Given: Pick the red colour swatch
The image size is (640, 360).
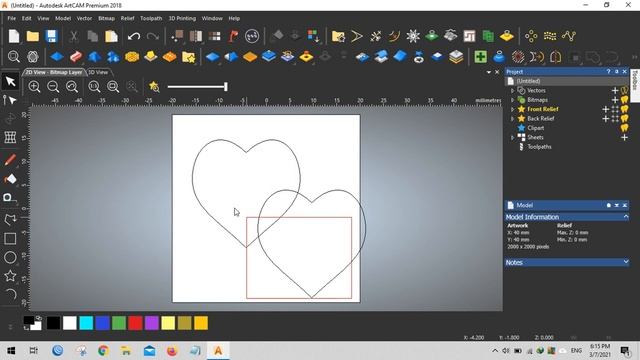Looking at the screenshot, I should [x=135, y=323].
